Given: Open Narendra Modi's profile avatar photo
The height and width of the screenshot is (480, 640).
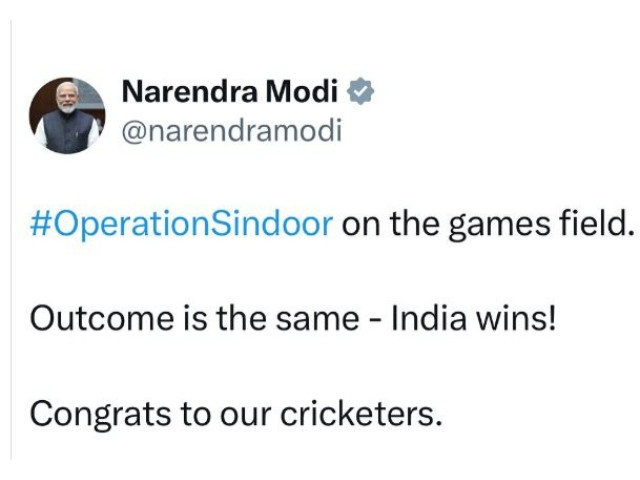Looking at the screenshot, I should 67,116.
